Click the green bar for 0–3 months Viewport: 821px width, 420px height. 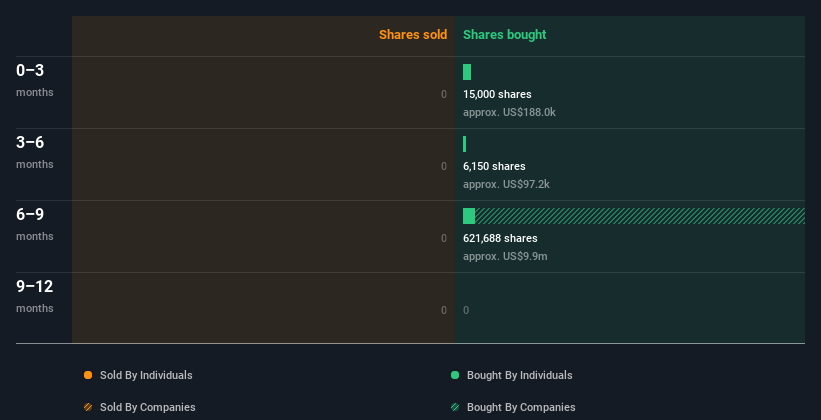467,72
